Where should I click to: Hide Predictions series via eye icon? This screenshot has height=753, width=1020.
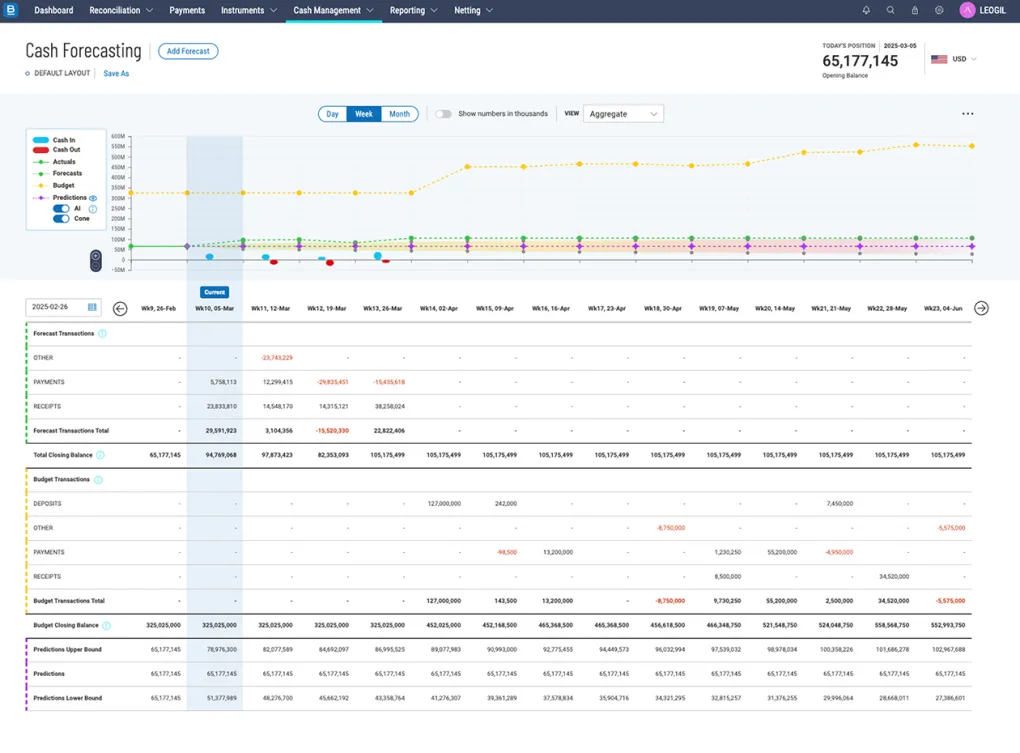tap(93, 198)
